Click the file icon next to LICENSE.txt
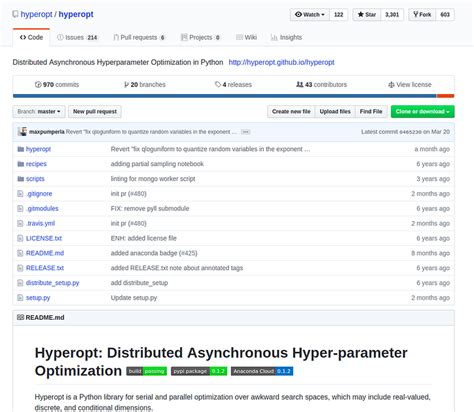 (x=20, y=238)
